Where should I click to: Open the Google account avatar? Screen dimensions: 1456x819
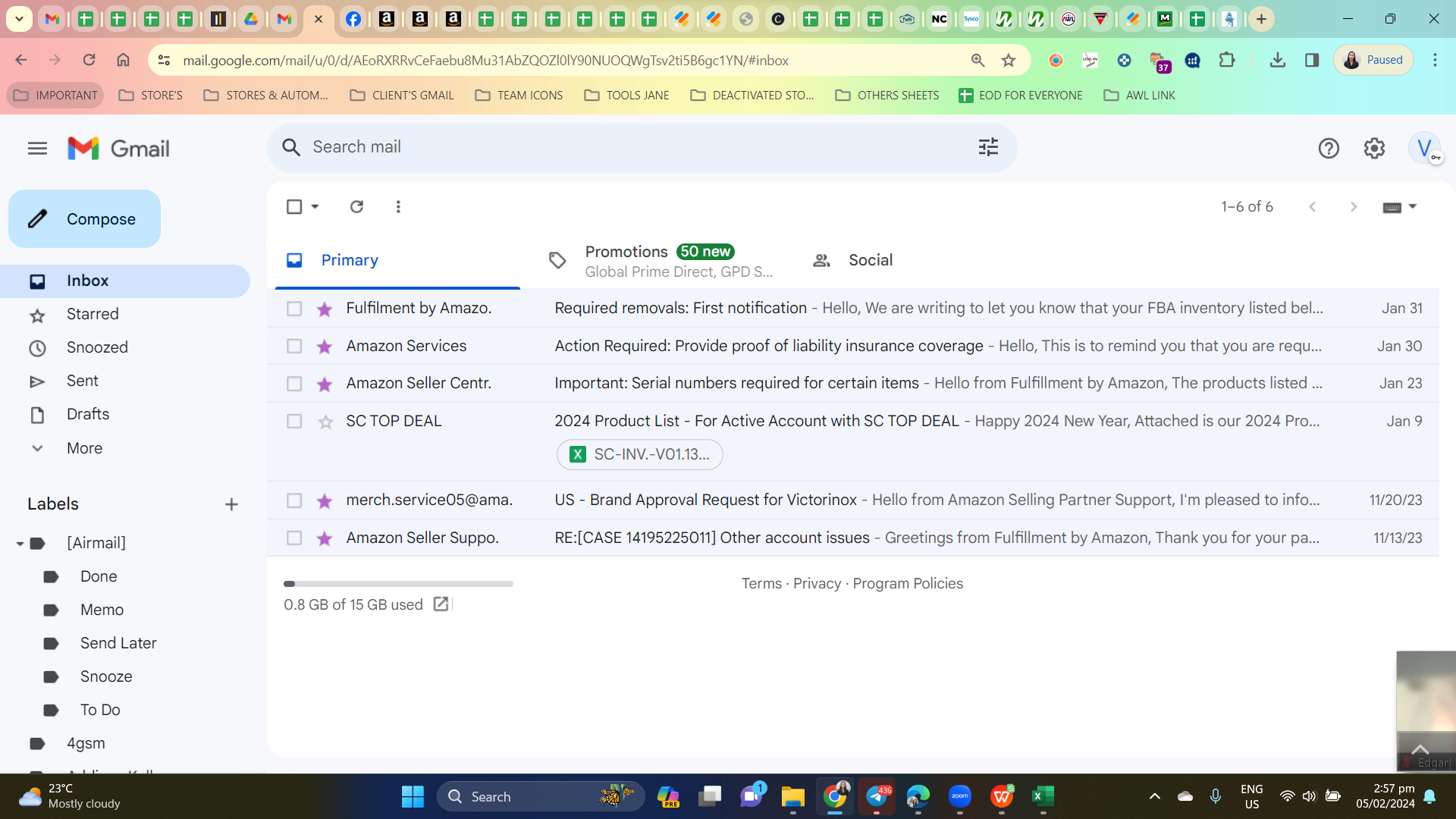click(x=1424, y=149)
